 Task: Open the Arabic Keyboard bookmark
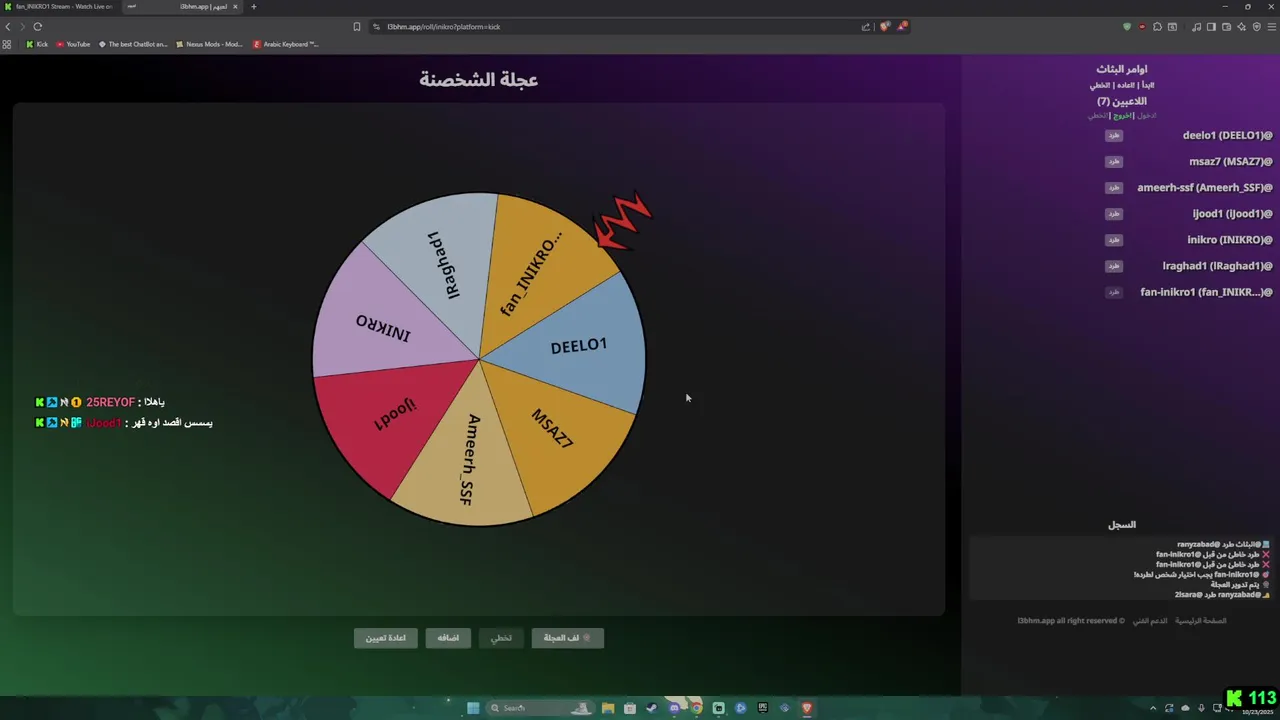click(x=286, y=44)
